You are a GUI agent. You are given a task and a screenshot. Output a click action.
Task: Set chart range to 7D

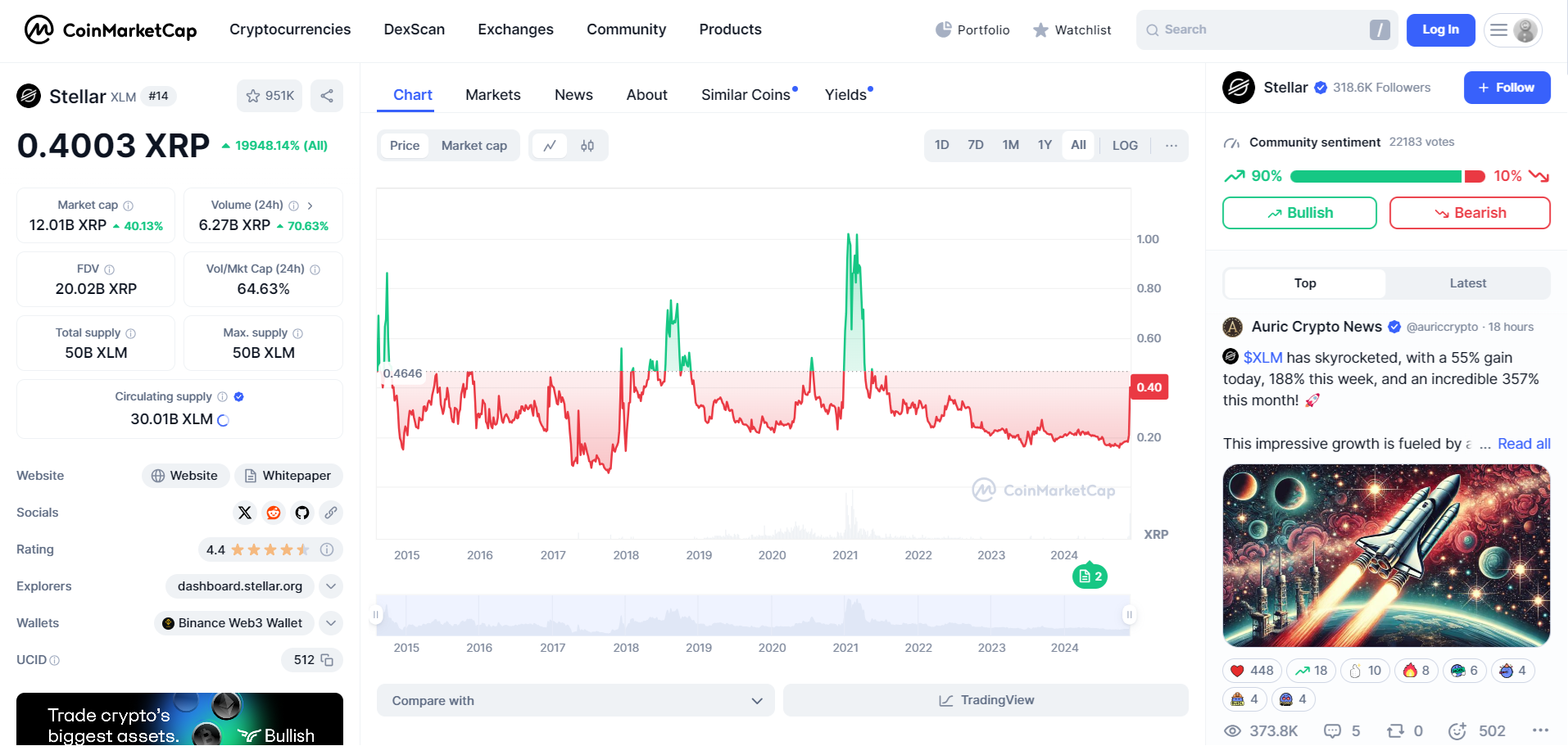976,145
